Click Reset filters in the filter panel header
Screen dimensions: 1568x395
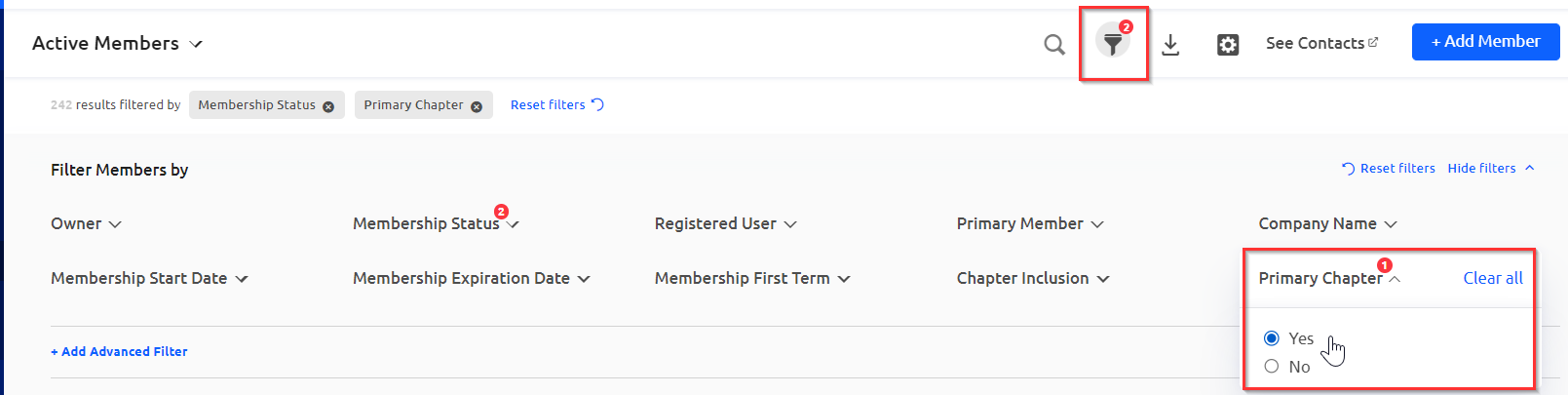tap(1389, 168)
